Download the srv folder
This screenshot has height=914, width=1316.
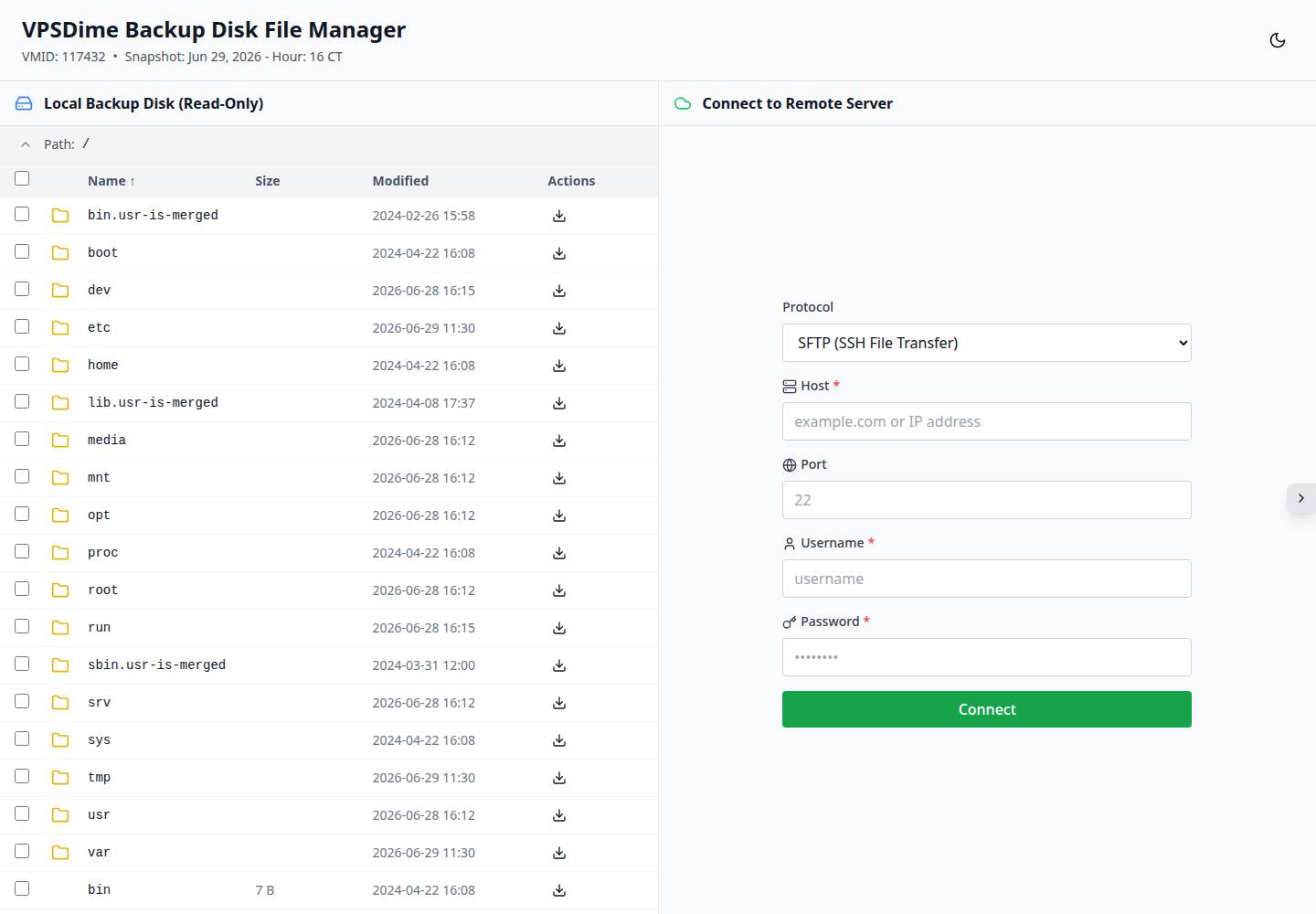pyautogui.click(x=559, y=703)
